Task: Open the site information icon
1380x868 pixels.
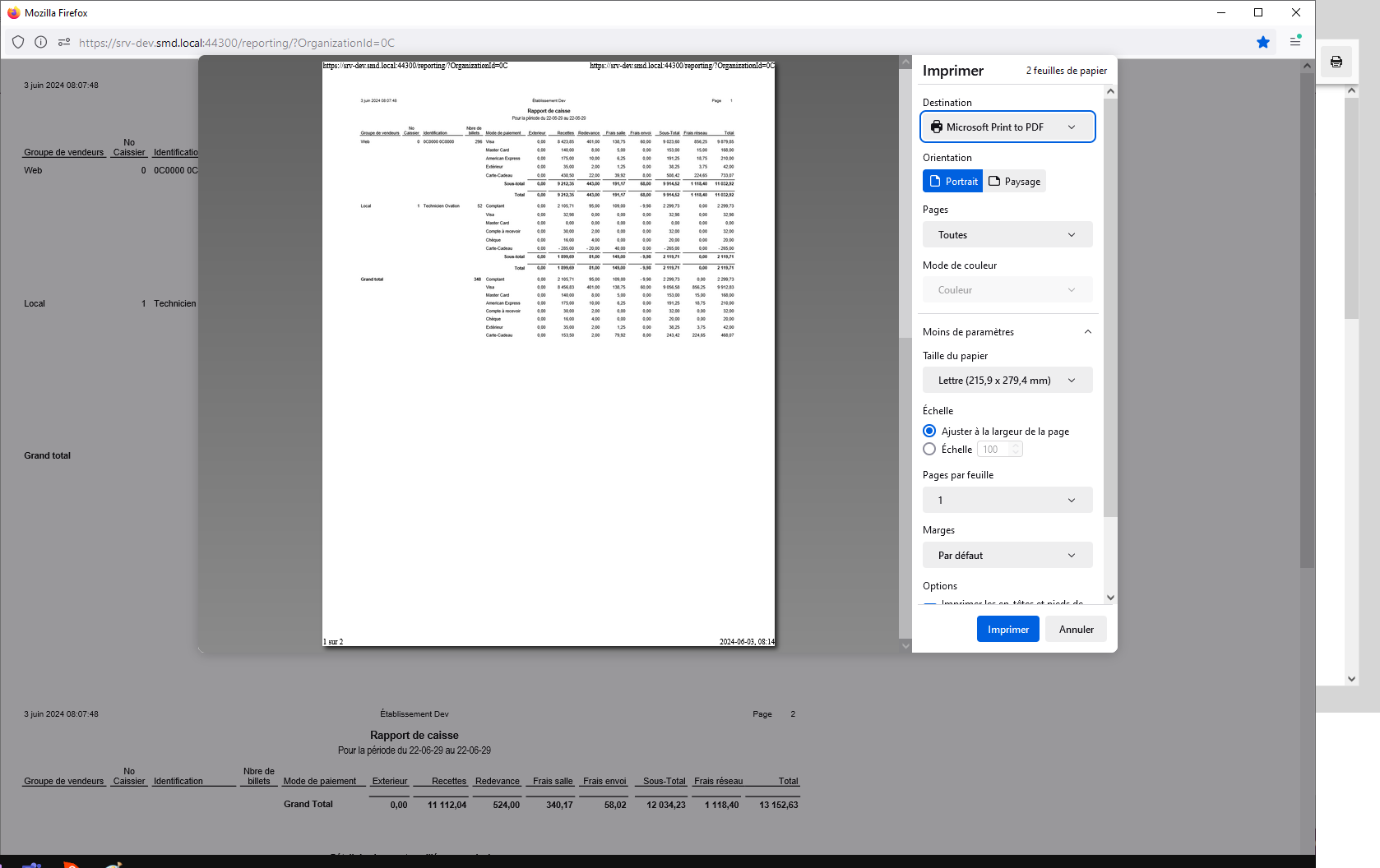Action: coord(40,42)
